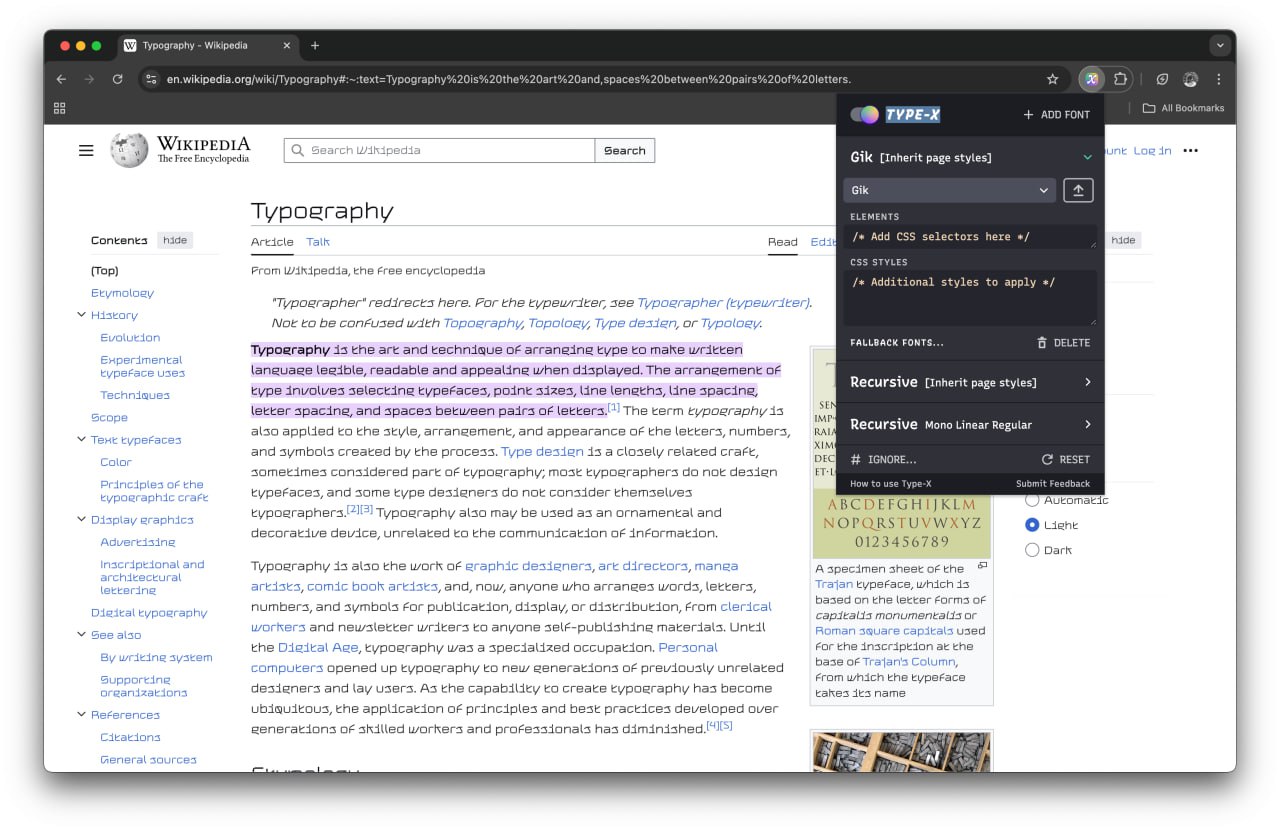Bookmark this page with the star icon

1052,79
